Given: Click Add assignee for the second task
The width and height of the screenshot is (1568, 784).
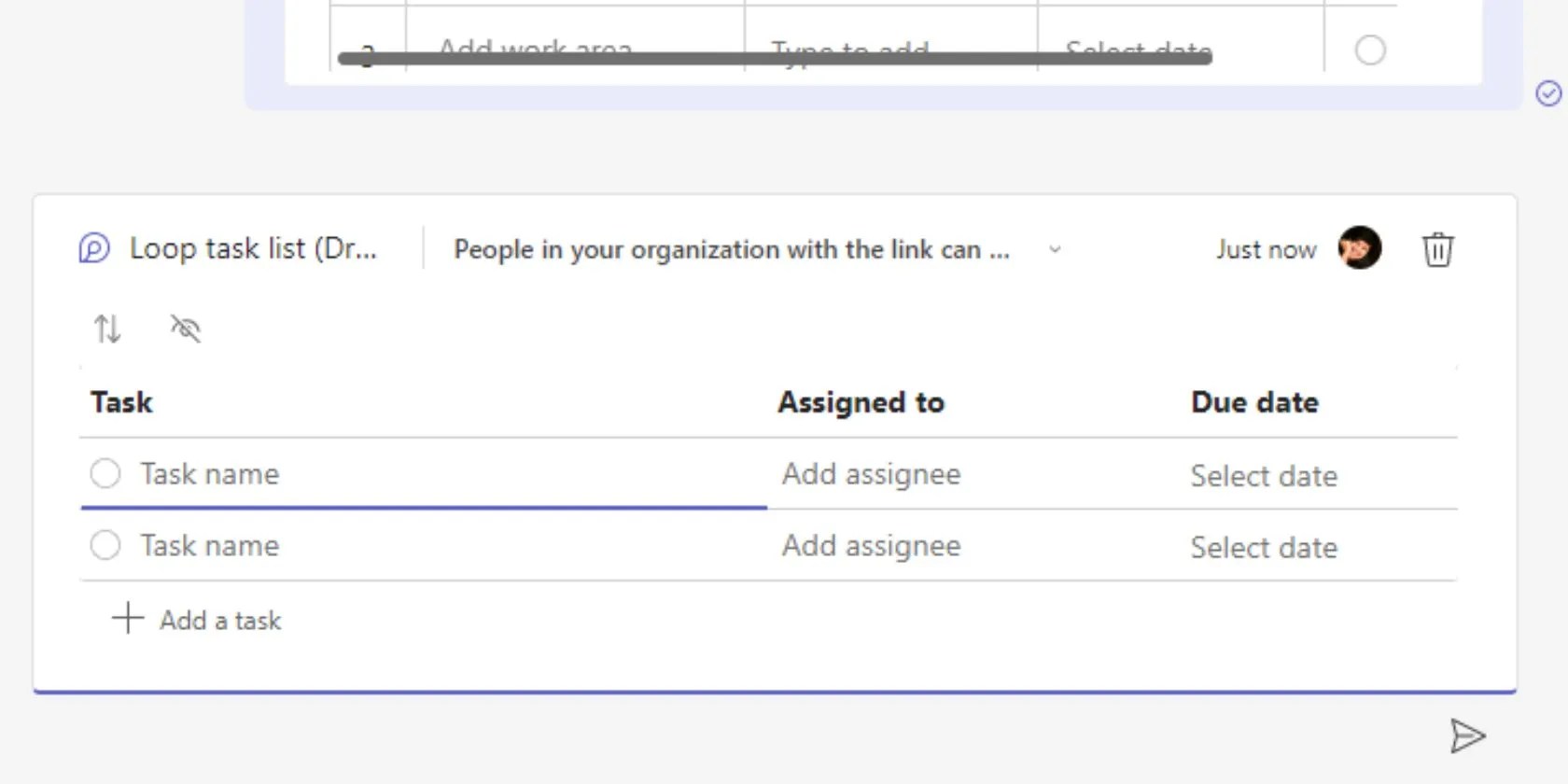Looking at the screenshot, I should click(x=870, y=545).
